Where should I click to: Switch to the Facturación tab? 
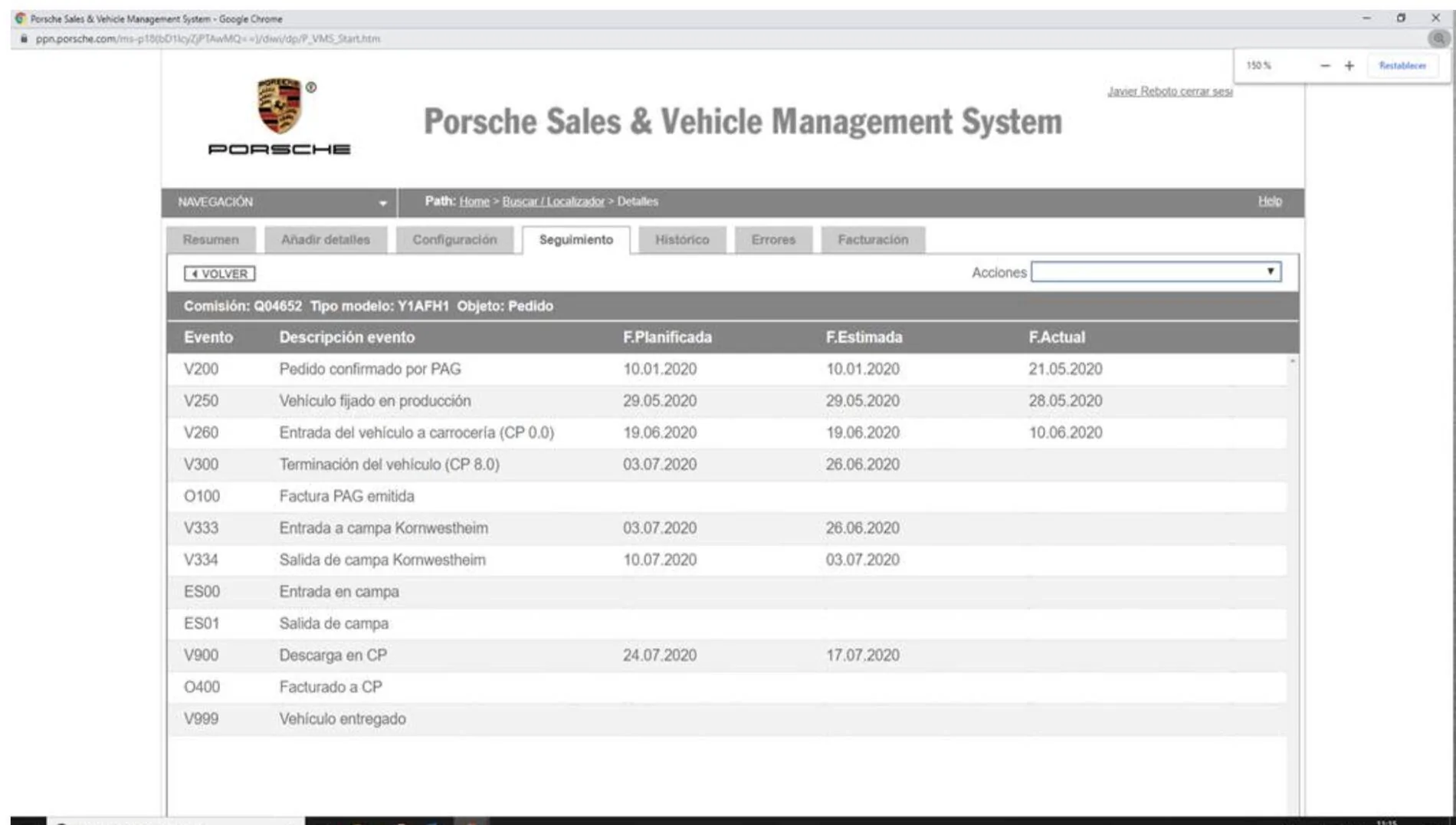coord(873,240)
